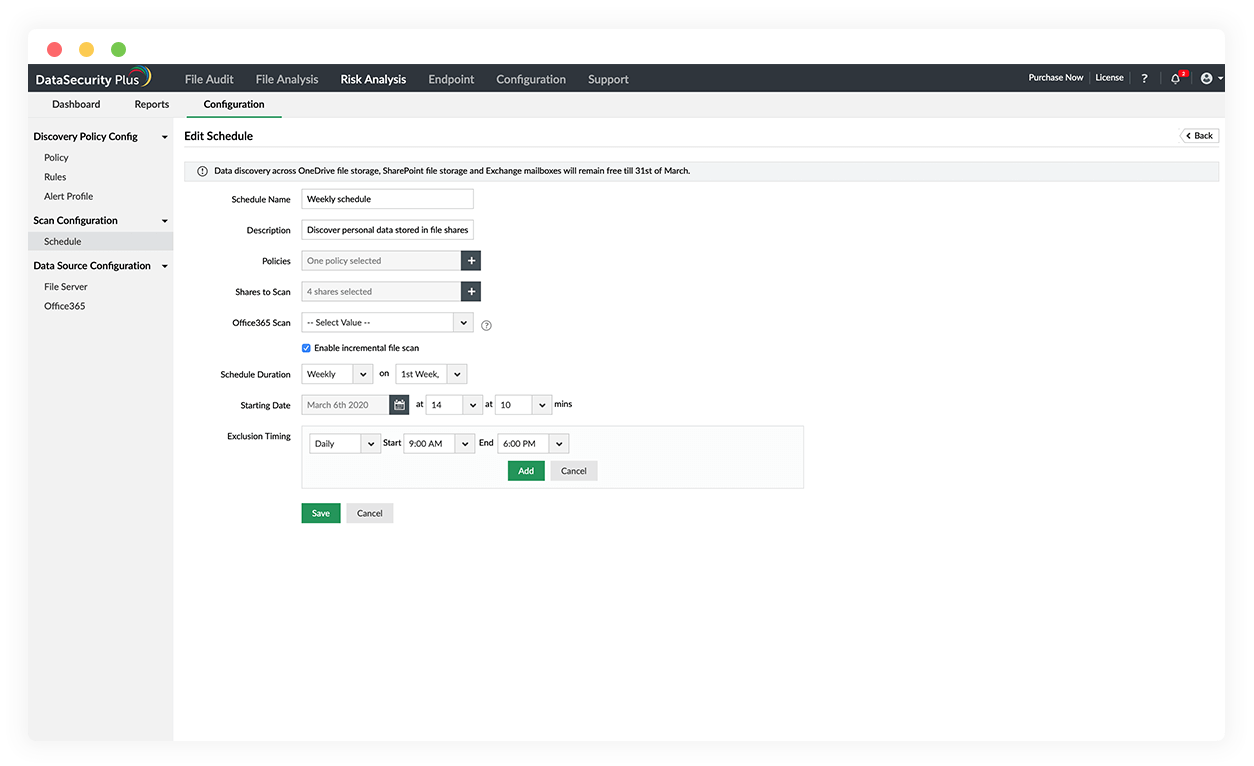Click the Office365 Scan help icon

coord(487,325)
